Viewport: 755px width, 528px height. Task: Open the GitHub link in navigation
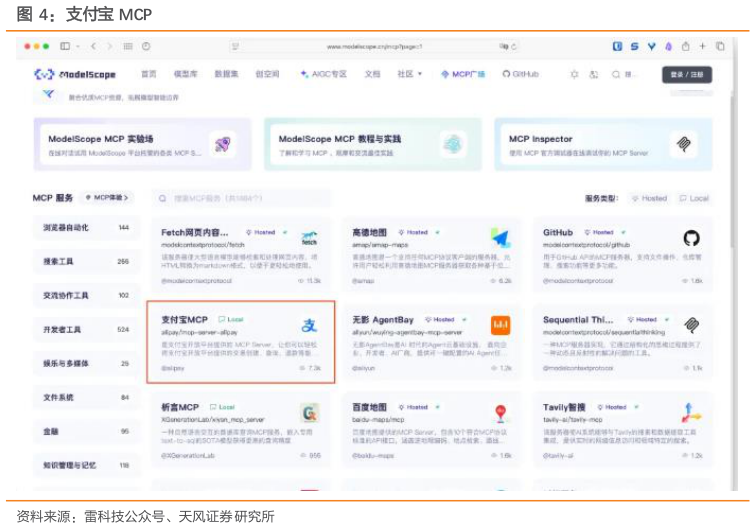tap(521, 74)
